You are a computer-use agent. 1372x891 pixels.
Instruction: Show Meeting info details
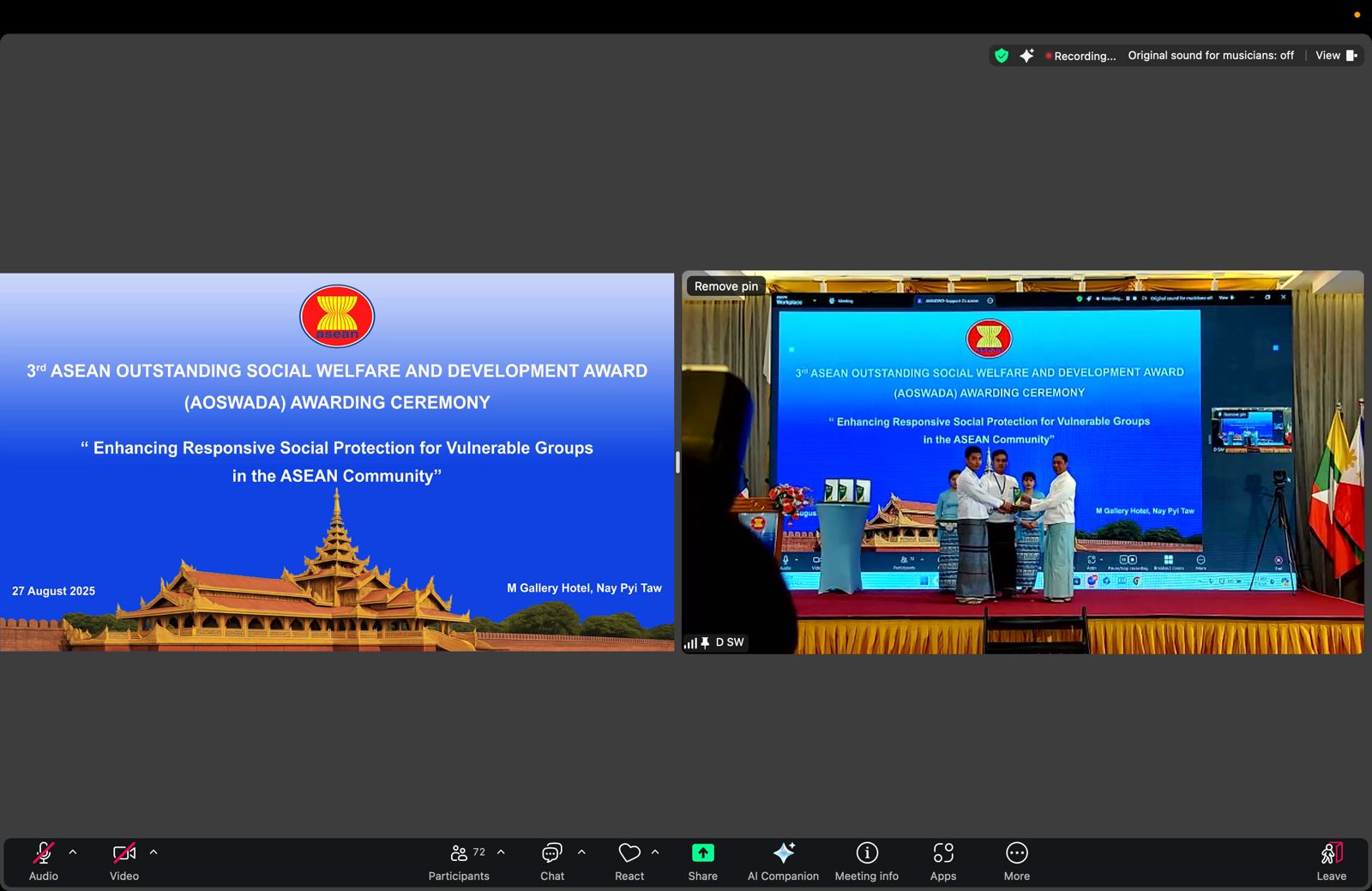pyautogui.click(x=867, y=862)
